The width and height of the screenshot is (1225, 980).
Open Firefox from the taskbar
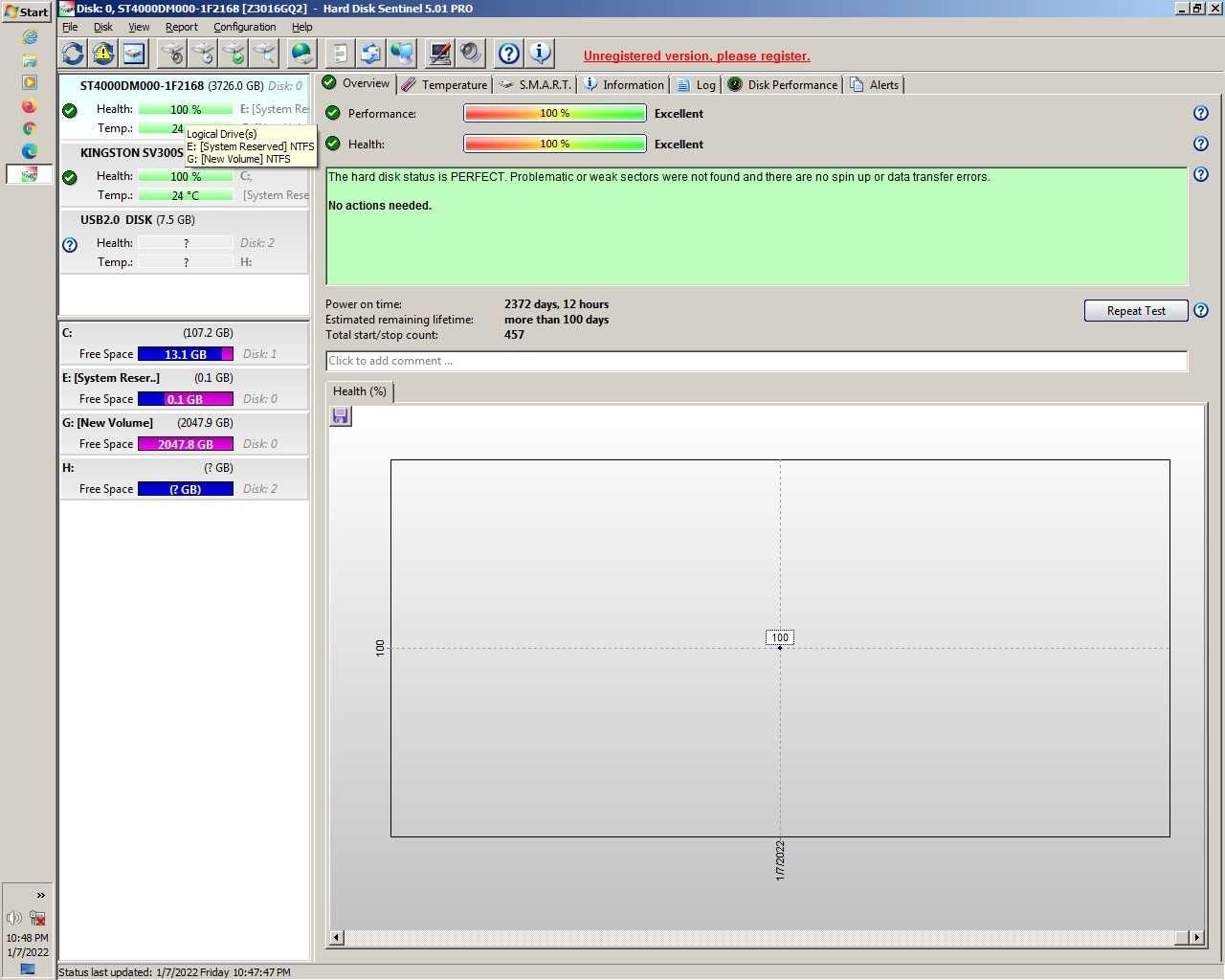[30, 105]
